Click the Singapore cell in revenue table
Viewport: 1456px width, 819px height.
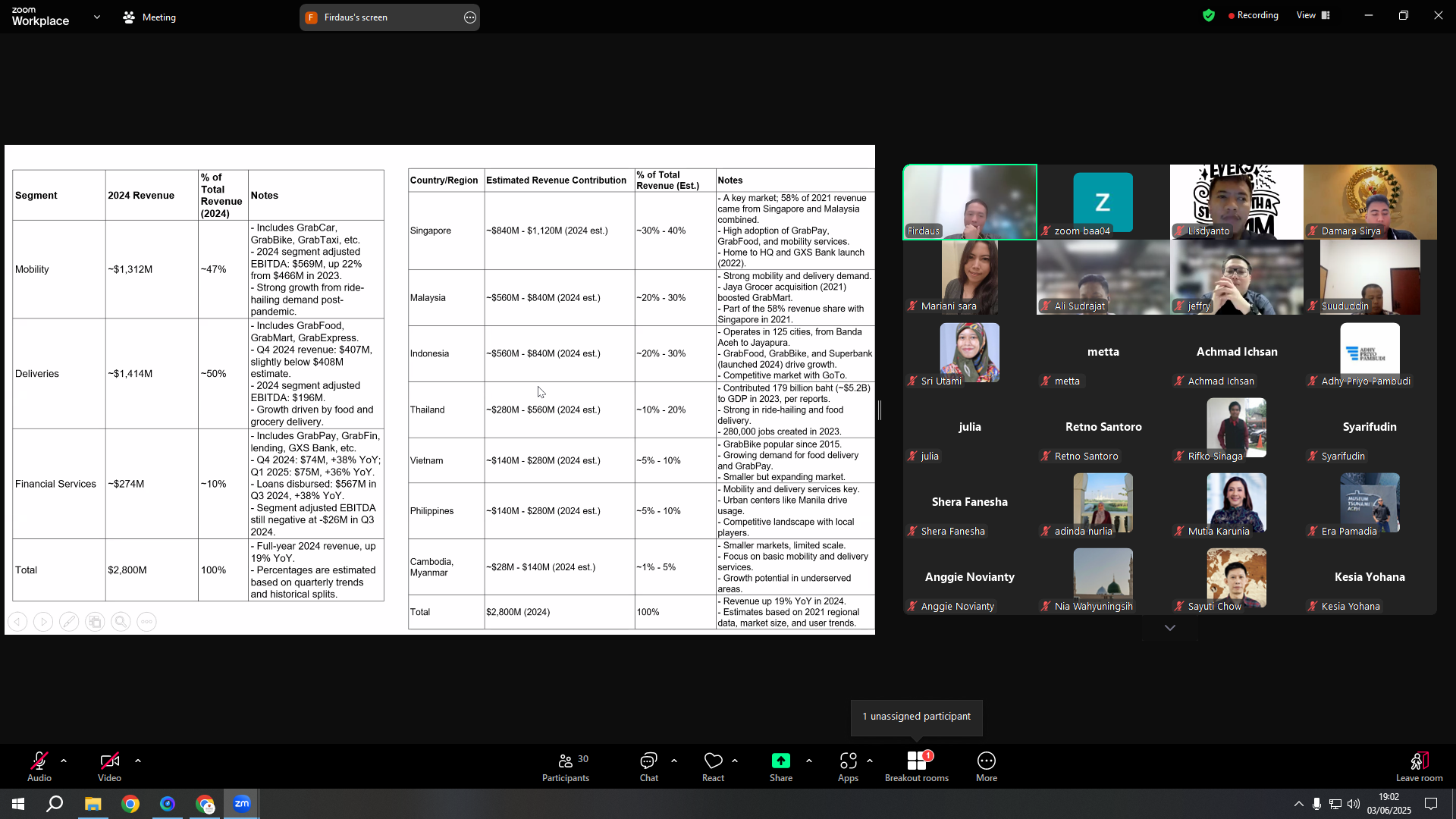point(447,231)
